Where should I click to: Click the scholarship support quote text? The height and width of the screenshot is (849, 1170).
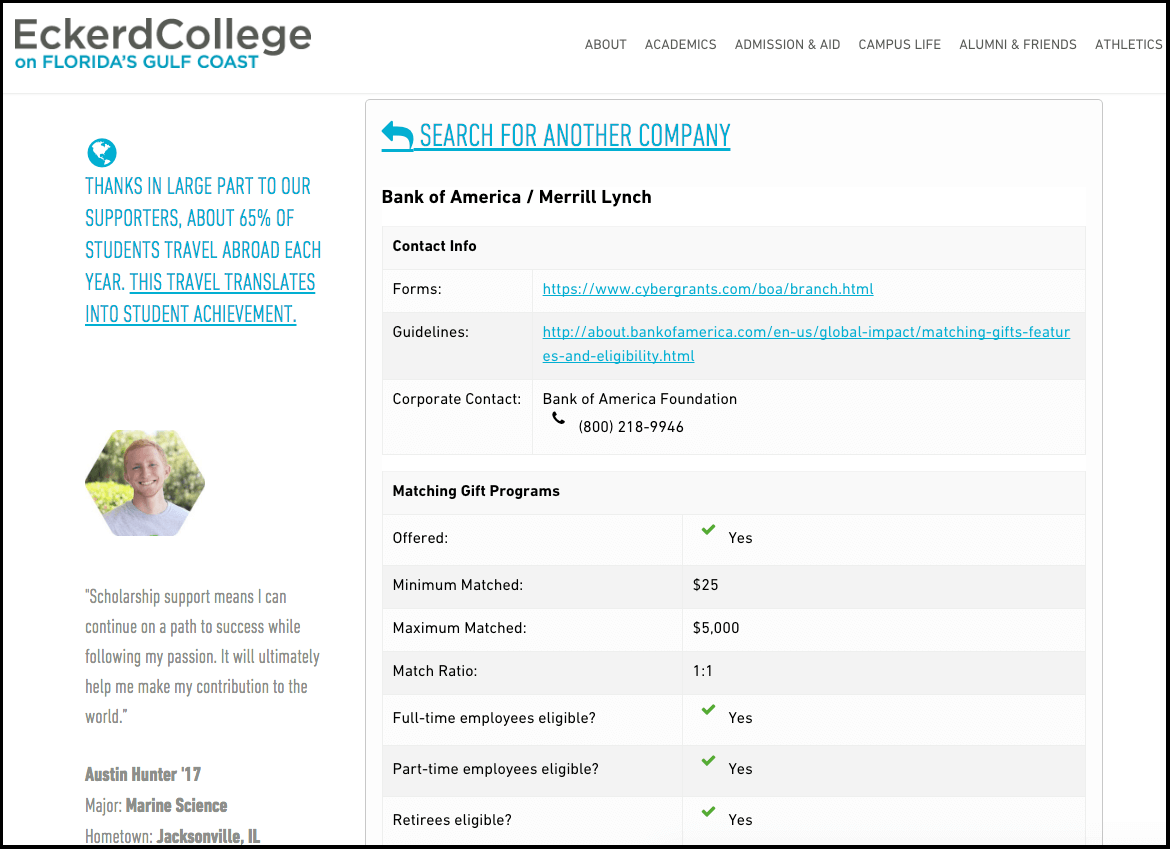202,657
